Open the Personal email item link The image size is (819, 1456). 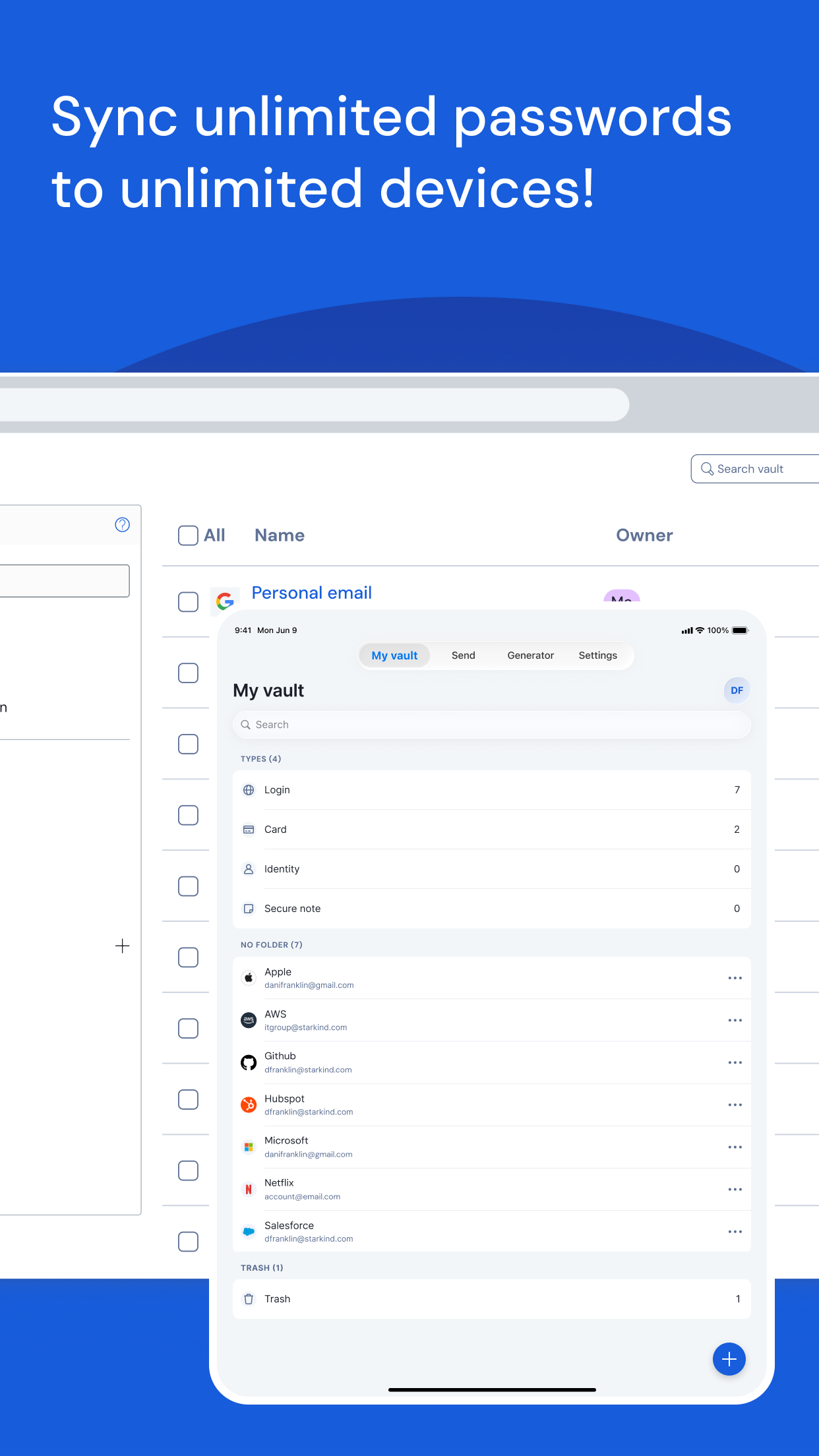(312, 593)
